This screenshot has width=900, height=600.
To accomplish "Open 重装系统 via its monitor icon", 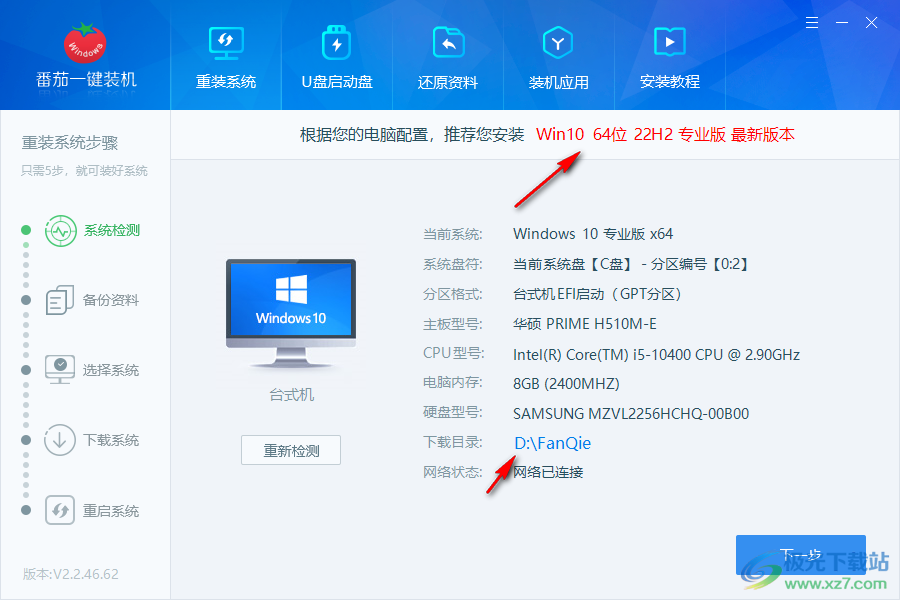I will tap(226, 43).
